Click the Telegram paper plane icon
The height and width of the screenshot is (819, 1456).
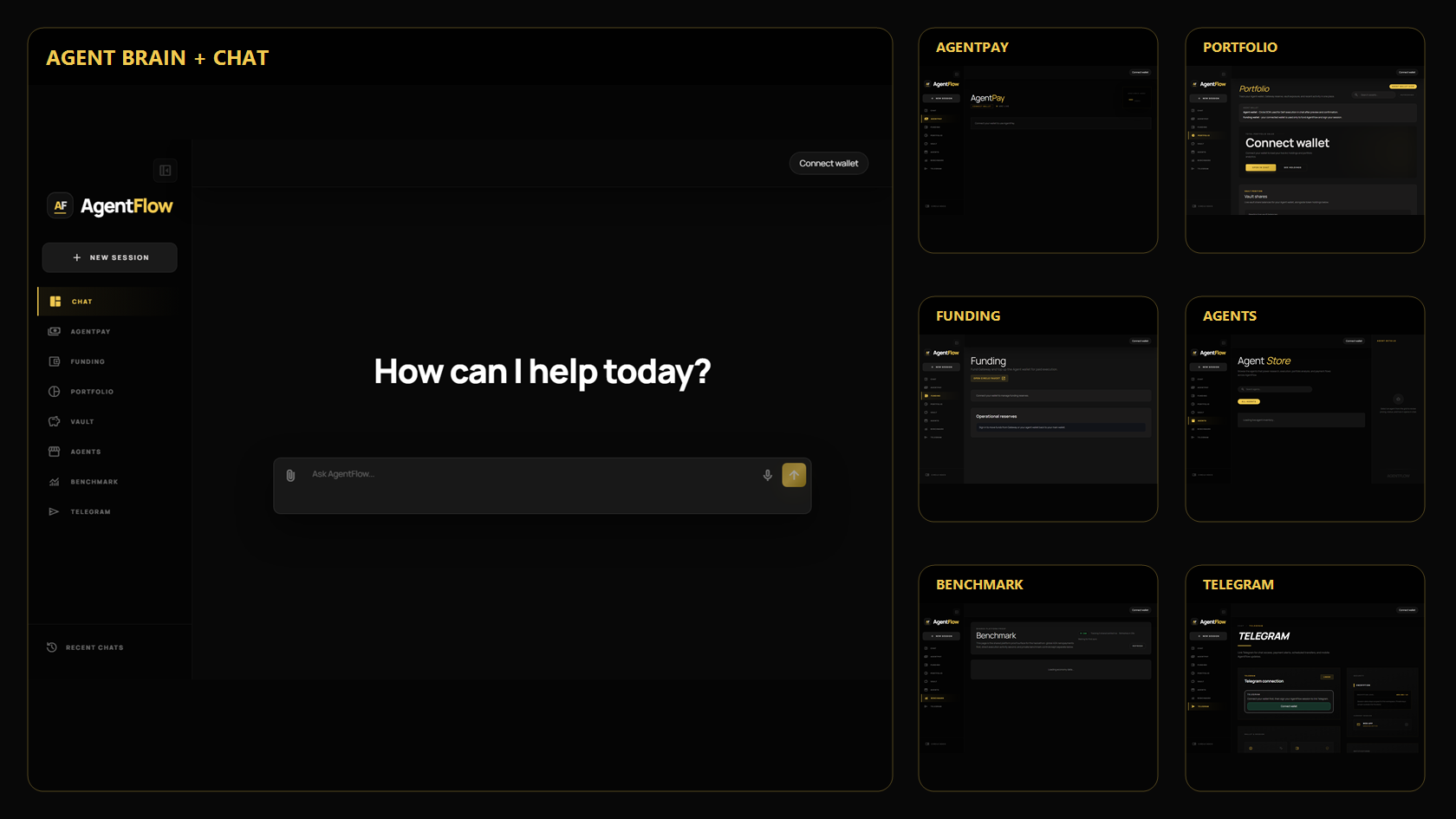tap(54, 512)
